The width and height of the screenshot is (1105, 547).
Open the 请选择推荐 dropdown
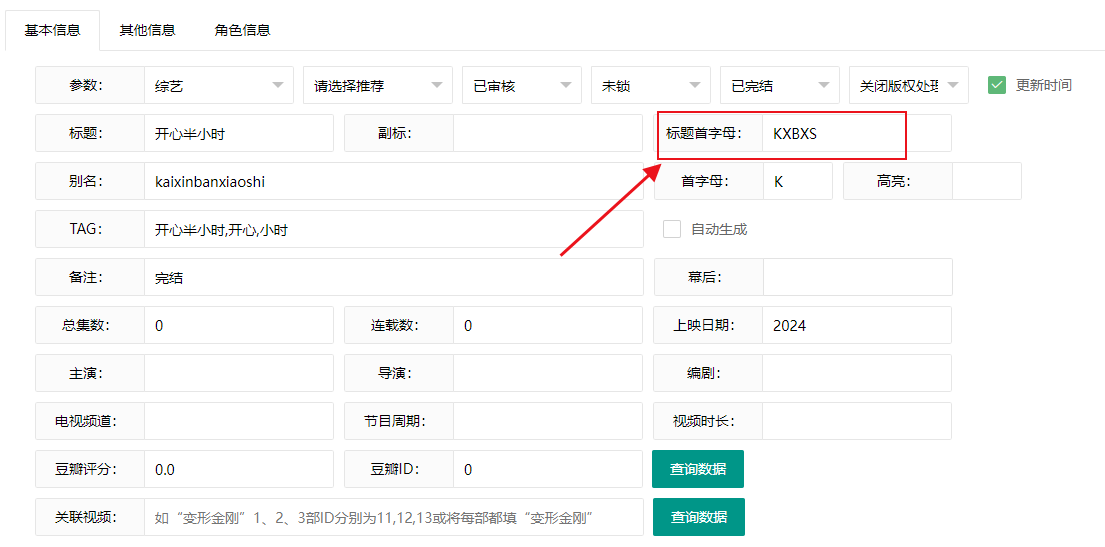pyautogui.click(x=377, y=86)
